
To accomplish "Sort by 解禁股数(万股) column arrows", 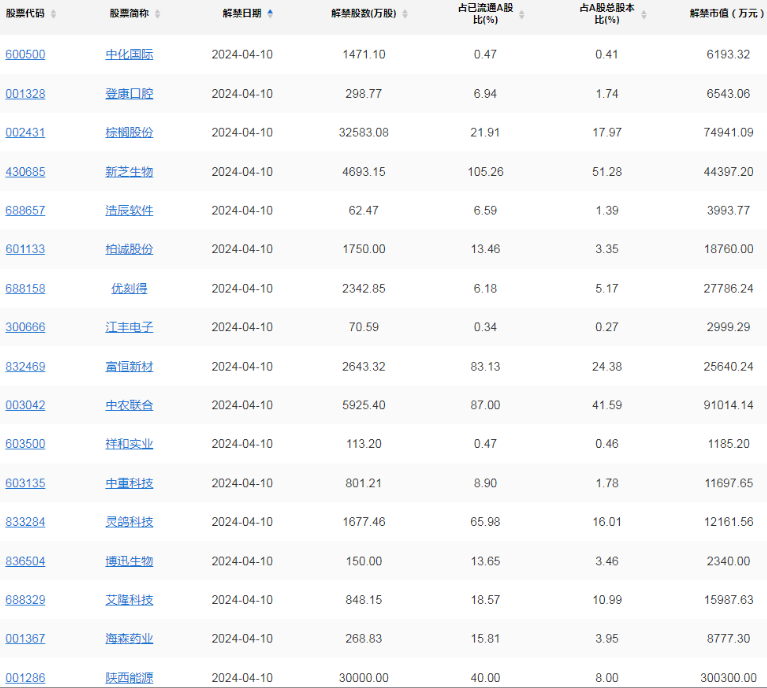I will (405, 14).
